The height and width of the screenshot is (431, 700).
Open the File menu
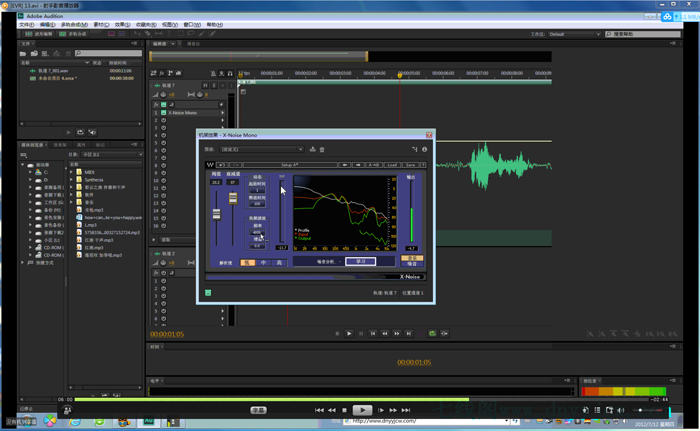coord(26,25)
